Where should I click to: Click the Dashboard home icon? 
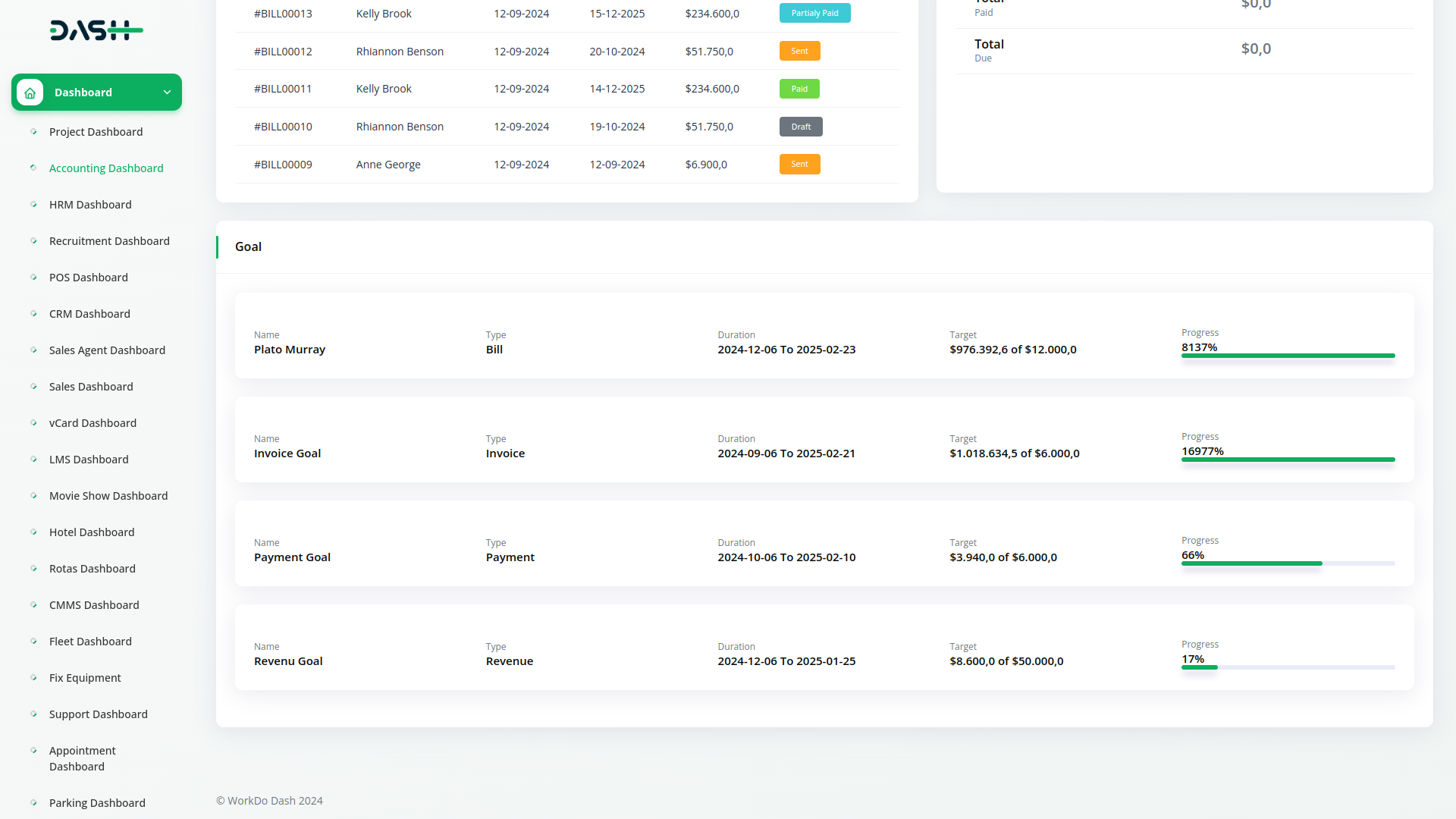coord(30,93)
